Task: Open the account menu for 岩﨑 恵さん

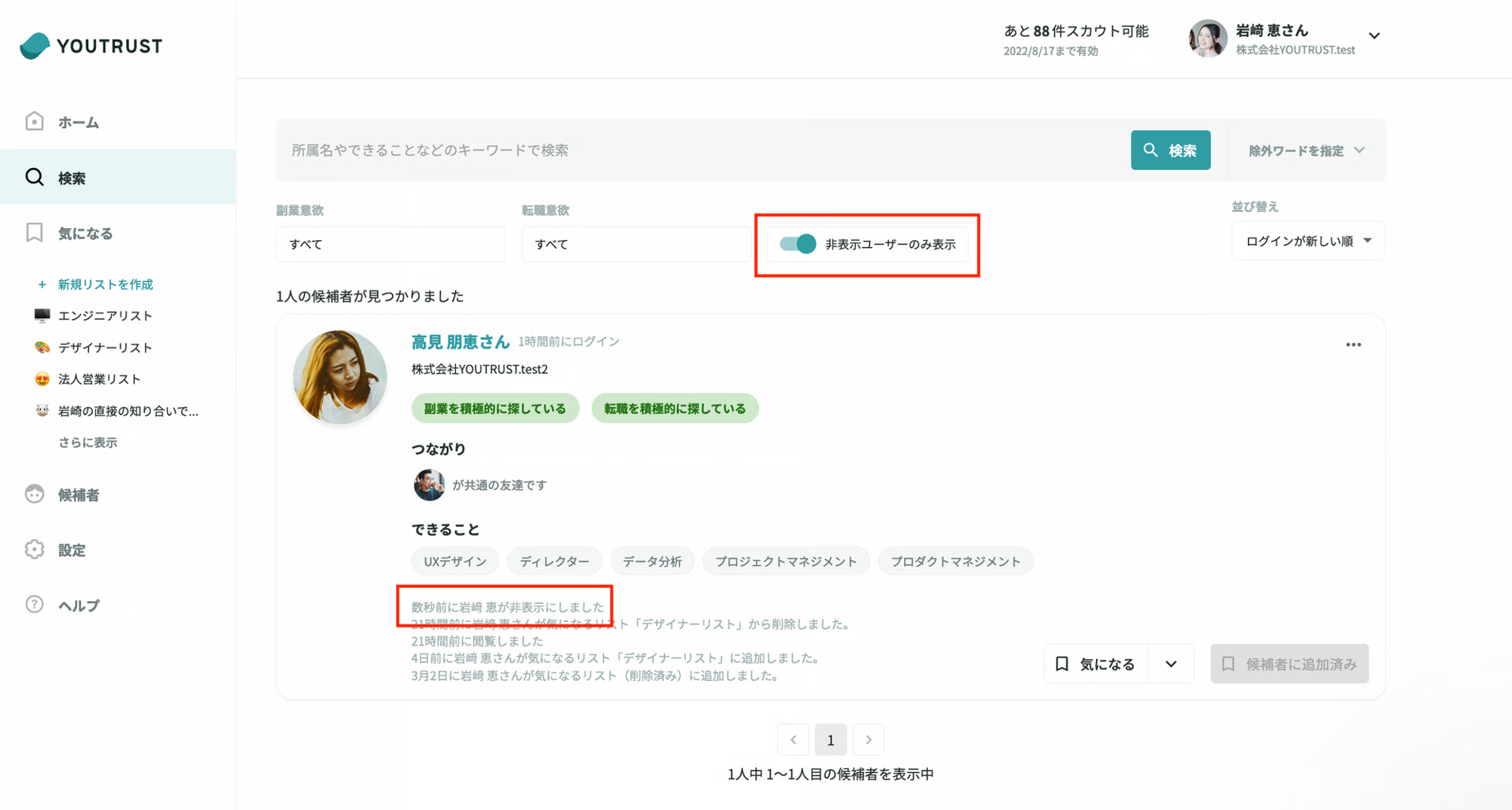Action: [x=1374, y=35]
